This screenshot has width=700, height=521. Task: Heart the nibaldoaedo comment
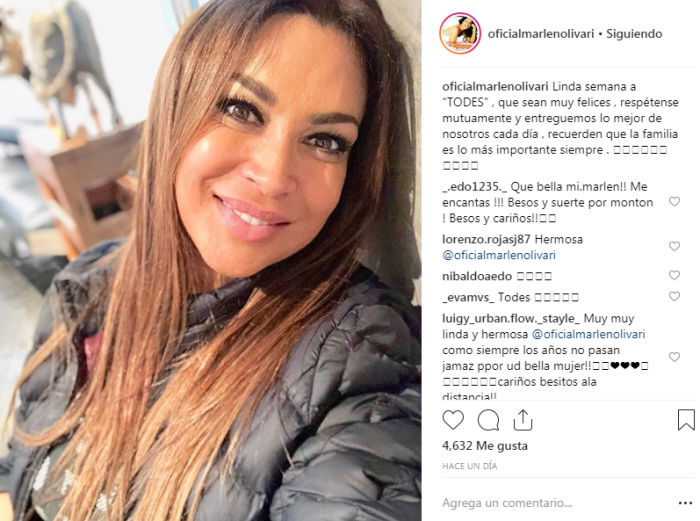coord(674,275)
